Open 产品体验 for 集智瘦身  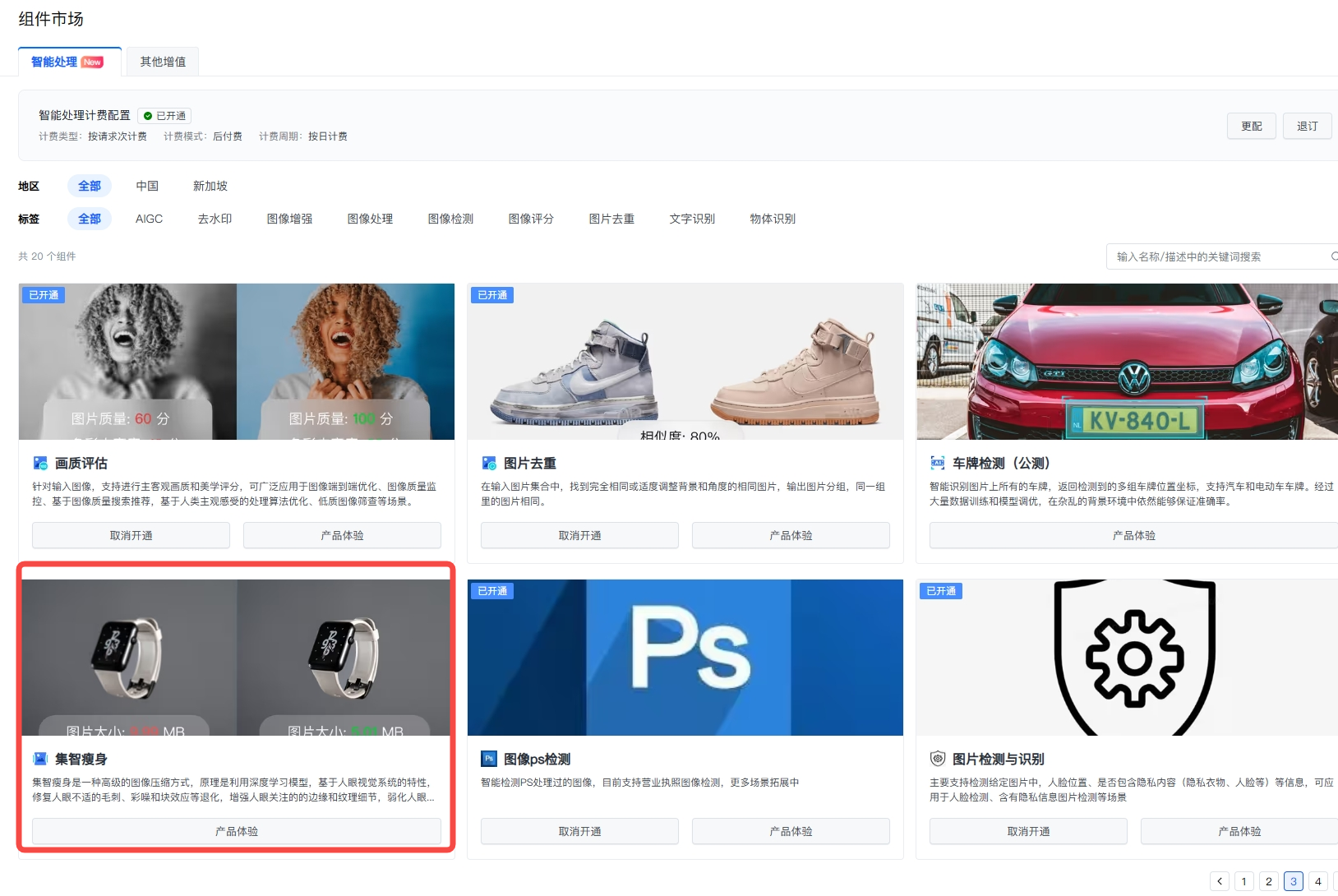coord(237,831)
